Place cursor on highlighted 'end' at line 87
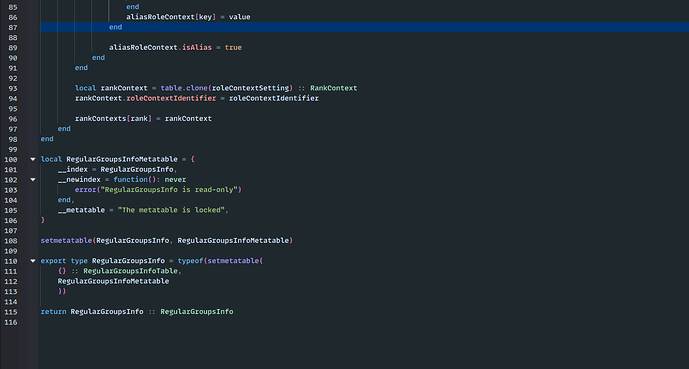The height and width of the screenshot is (369, 689). (x=116, y=27)
